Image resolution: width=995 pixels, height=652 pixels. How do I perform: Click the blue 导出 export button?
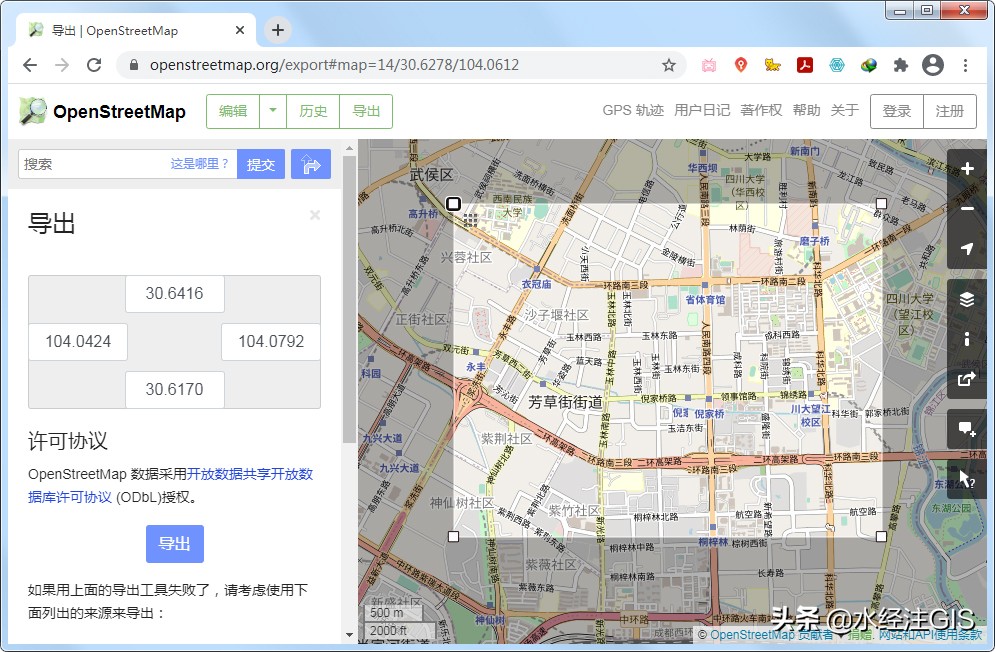click(175, 544)
